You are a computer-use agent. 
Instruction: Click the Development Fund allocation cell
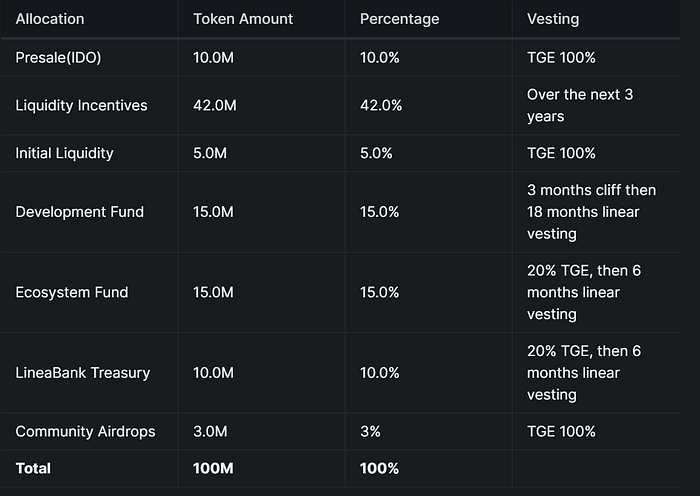[x=79, y=212]
